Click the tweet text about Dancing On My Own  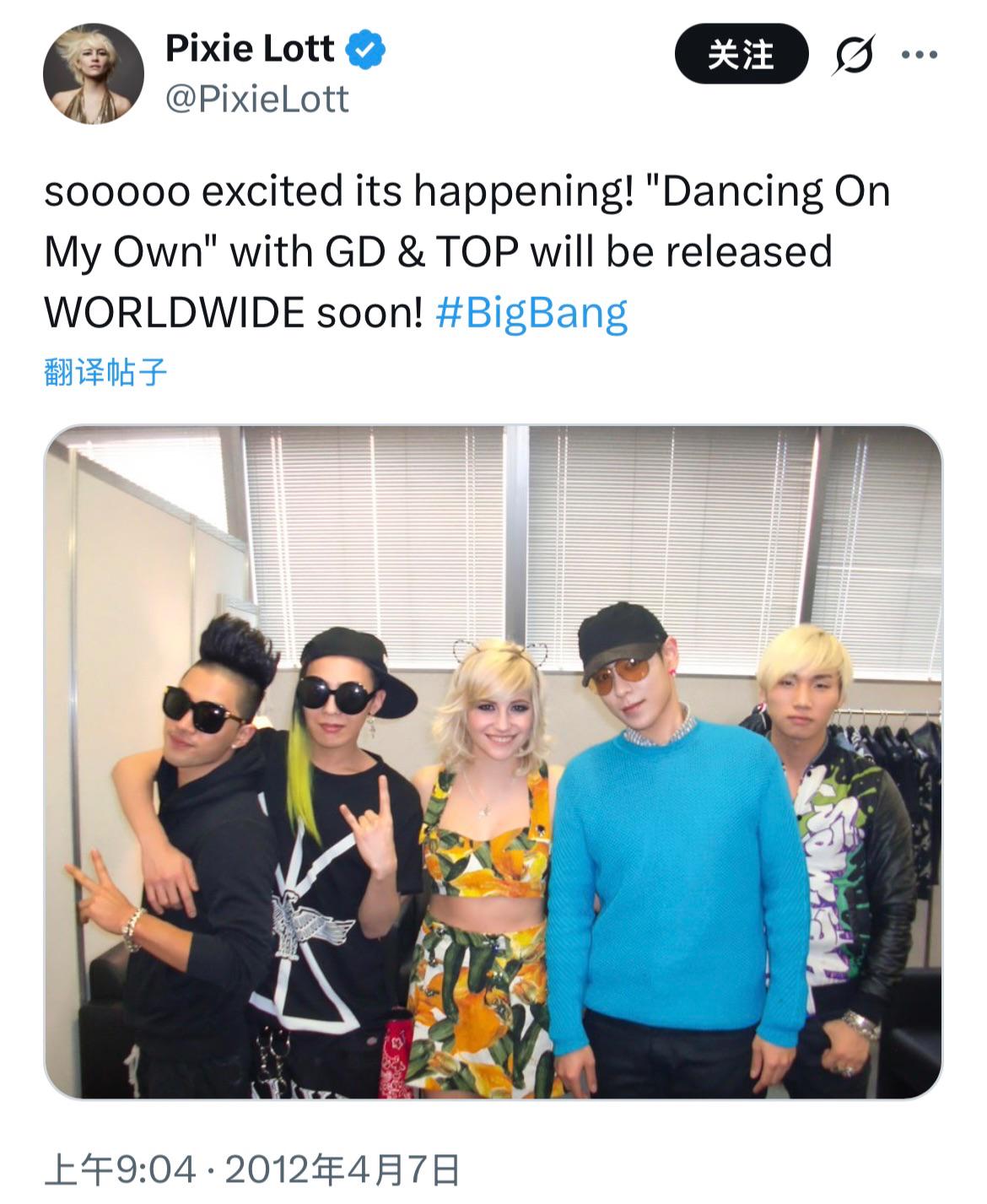click(x=467, y=251)
